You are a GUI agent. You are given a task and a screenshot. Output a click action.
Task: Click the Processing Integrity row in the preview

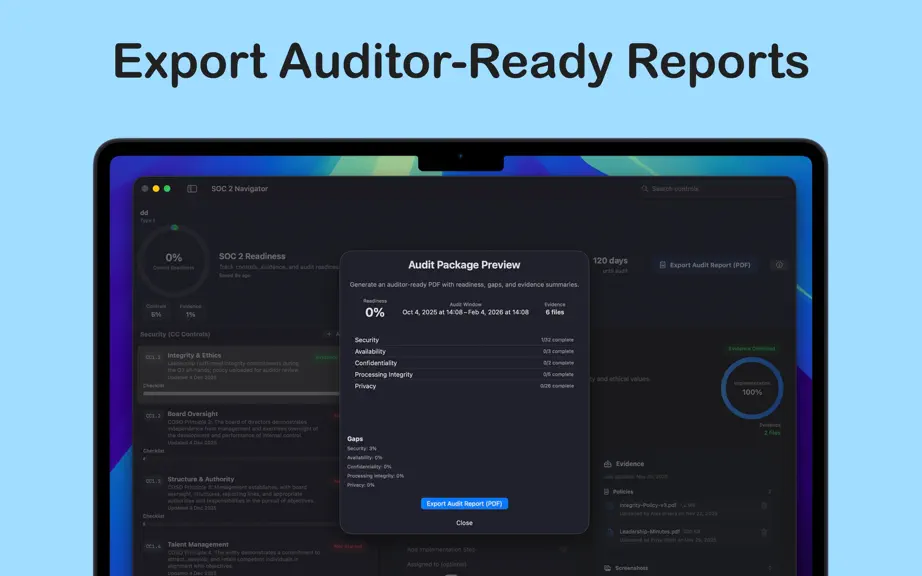[464, 374]
